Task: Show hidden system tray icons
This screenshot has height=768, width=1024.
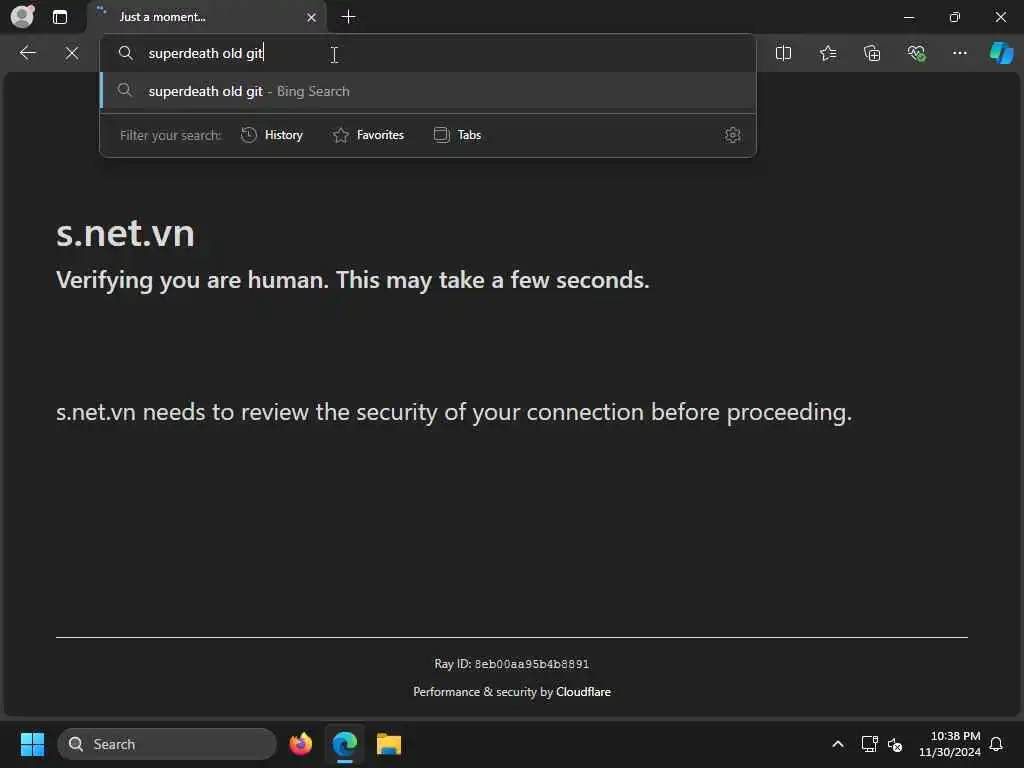Action: 837,744
